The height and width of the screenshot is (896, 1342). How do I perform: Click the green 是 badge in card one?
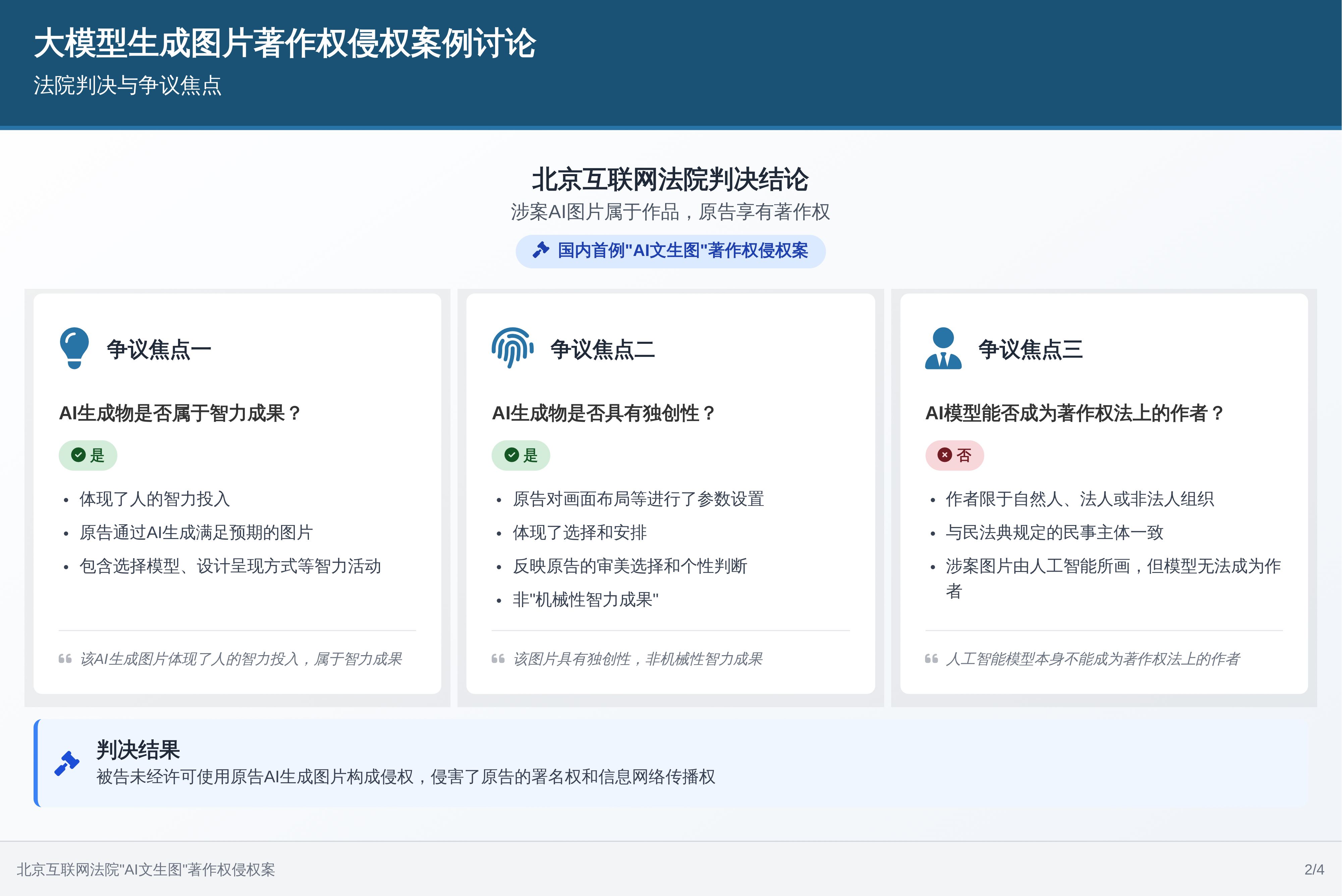pos(88,455)
